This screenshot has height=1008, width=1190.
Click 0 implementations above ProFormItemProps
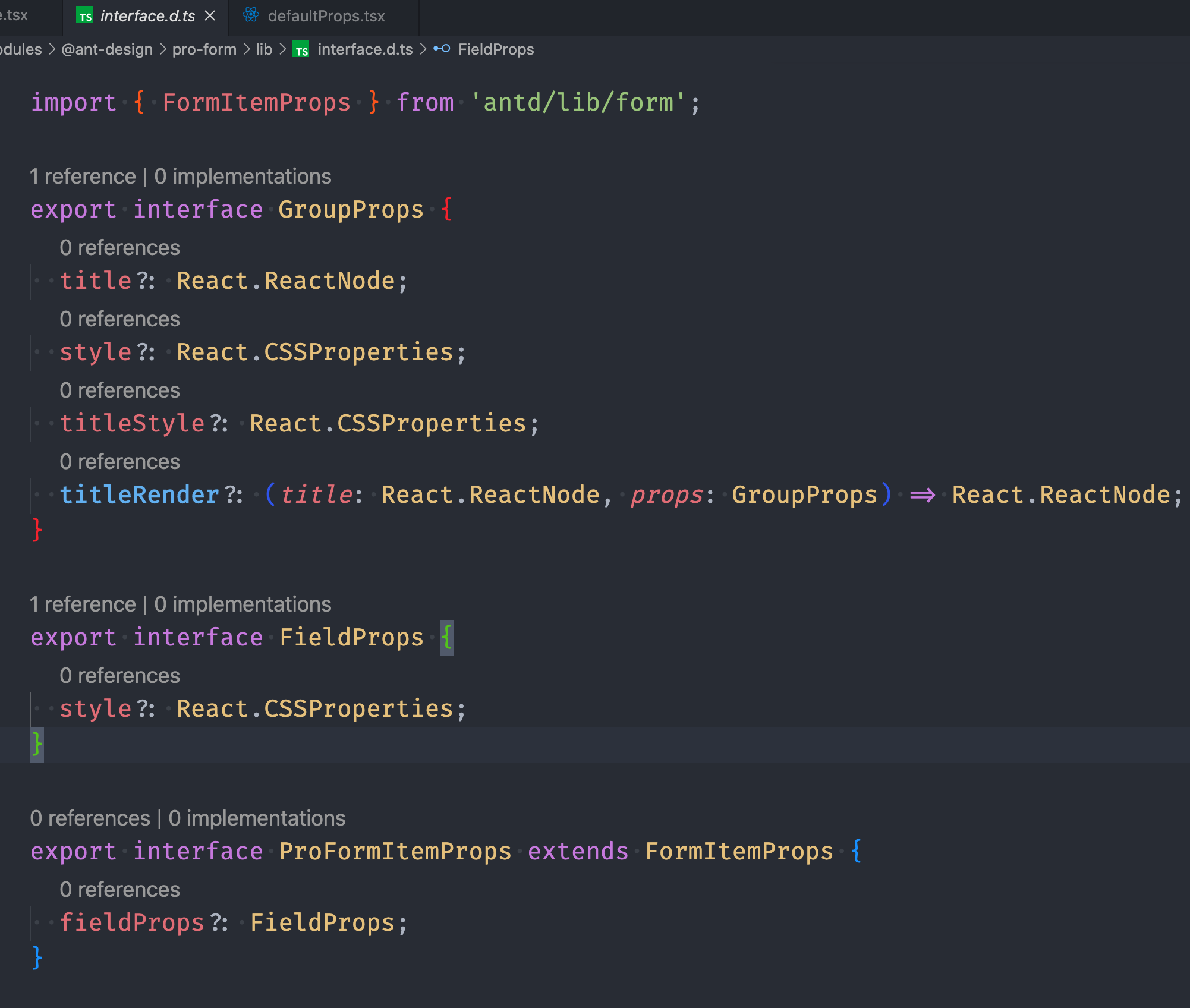pyautogui.click(x=257, y=818)
